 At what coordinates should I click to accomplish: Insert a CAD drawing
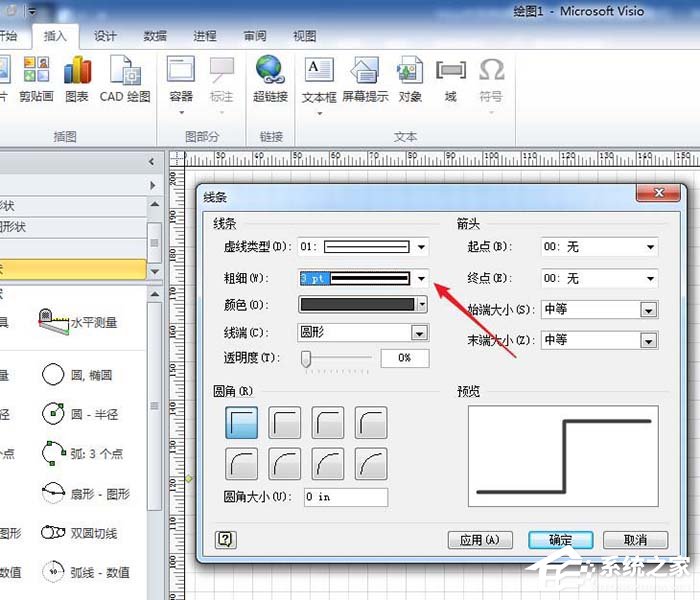tap(125, 79)
